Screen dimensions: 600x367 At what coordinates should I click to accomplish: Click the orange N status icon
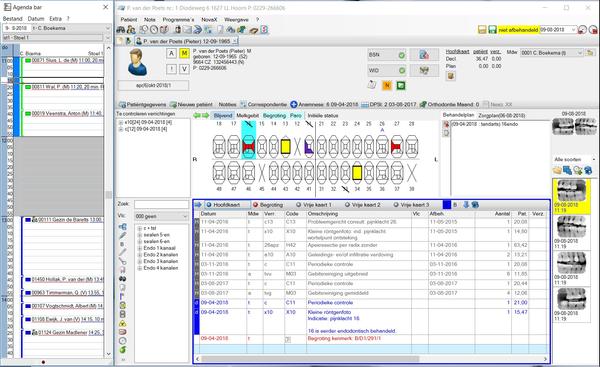click(x=386, y=85)
